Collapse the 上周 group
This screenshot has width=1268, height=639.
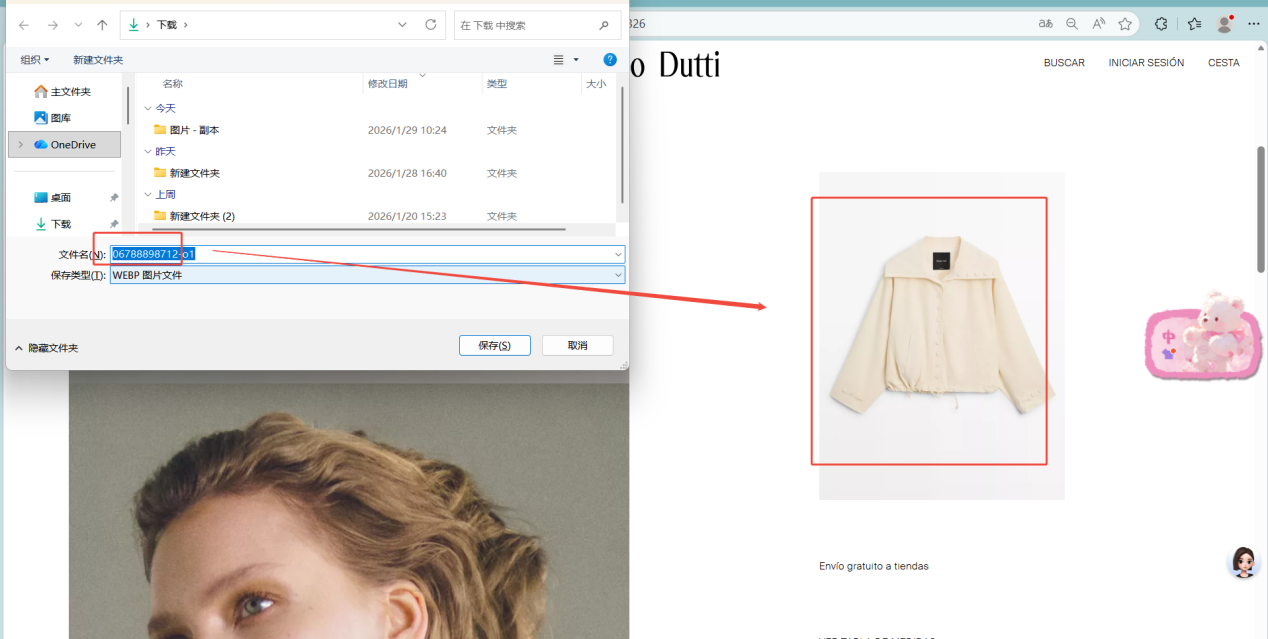(148, 194)
